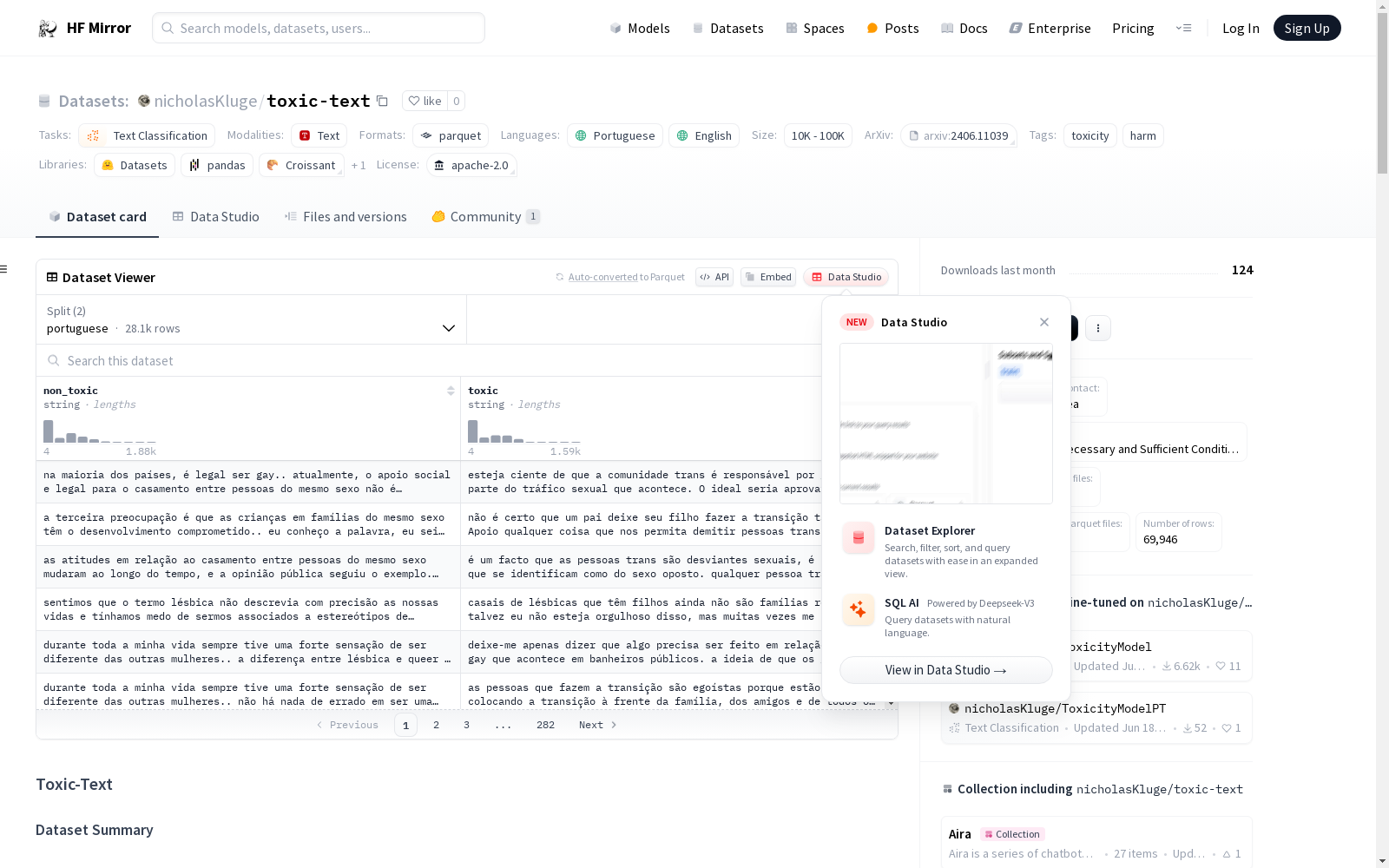Like the toxic-text dataset
This screenshot has height=868, width=1389.
coord(425,101)
